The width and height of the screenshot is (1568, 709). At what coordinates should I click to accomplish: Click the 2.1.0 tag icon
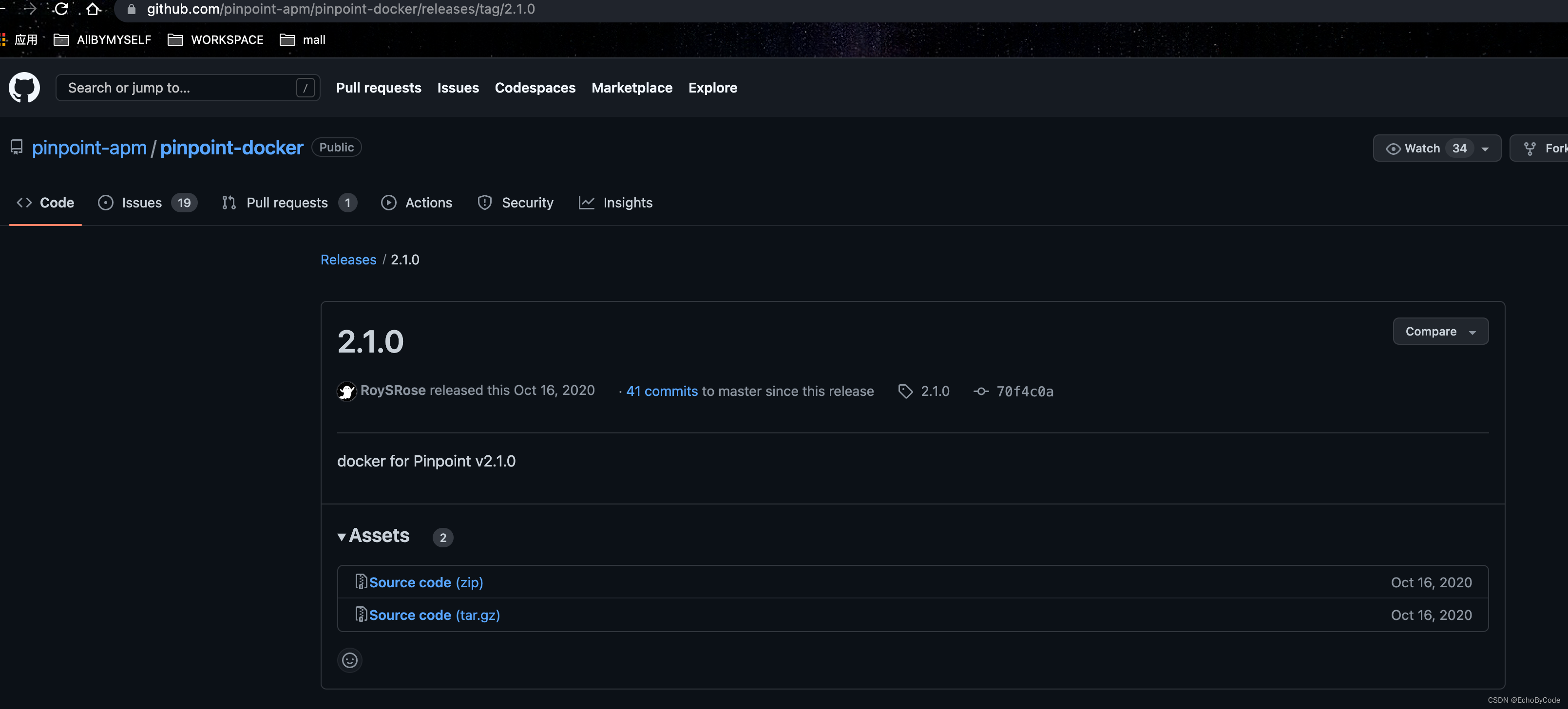tap(905, 391)
